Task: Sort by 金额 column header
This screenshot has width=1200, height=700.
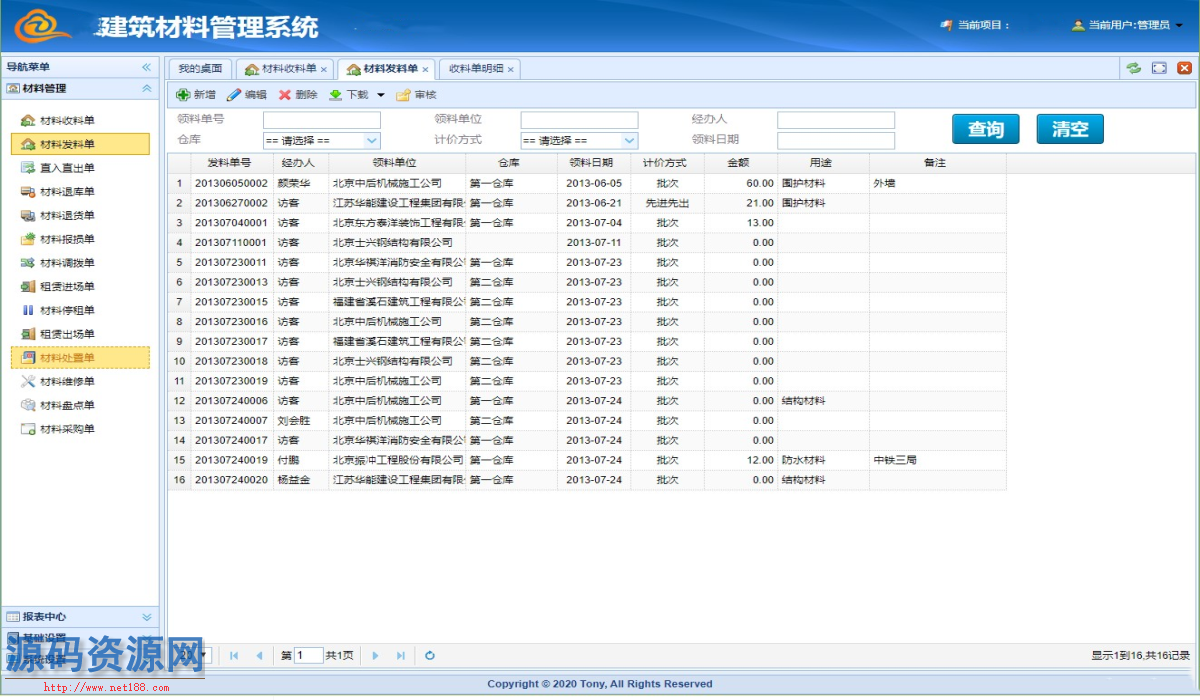Action: [x=740, y=162]
